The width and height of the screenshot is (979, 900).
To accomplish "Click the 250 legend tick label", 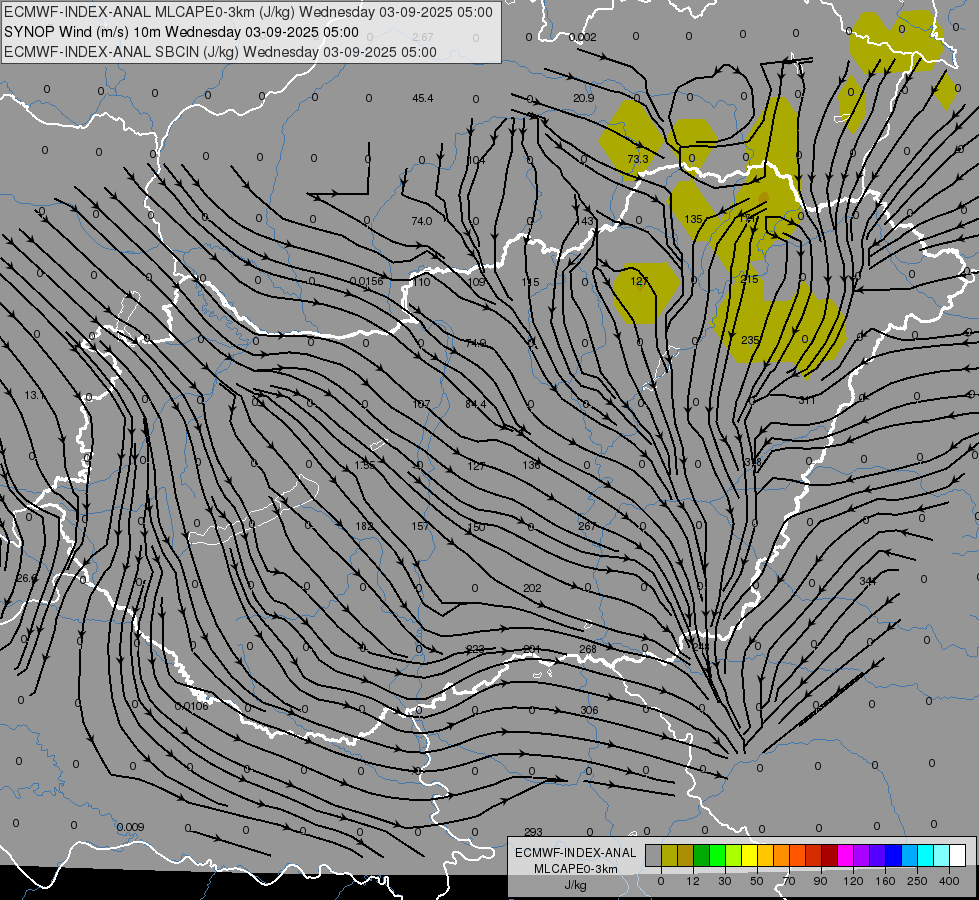I will pyautogui.click(x=917, y=881).
